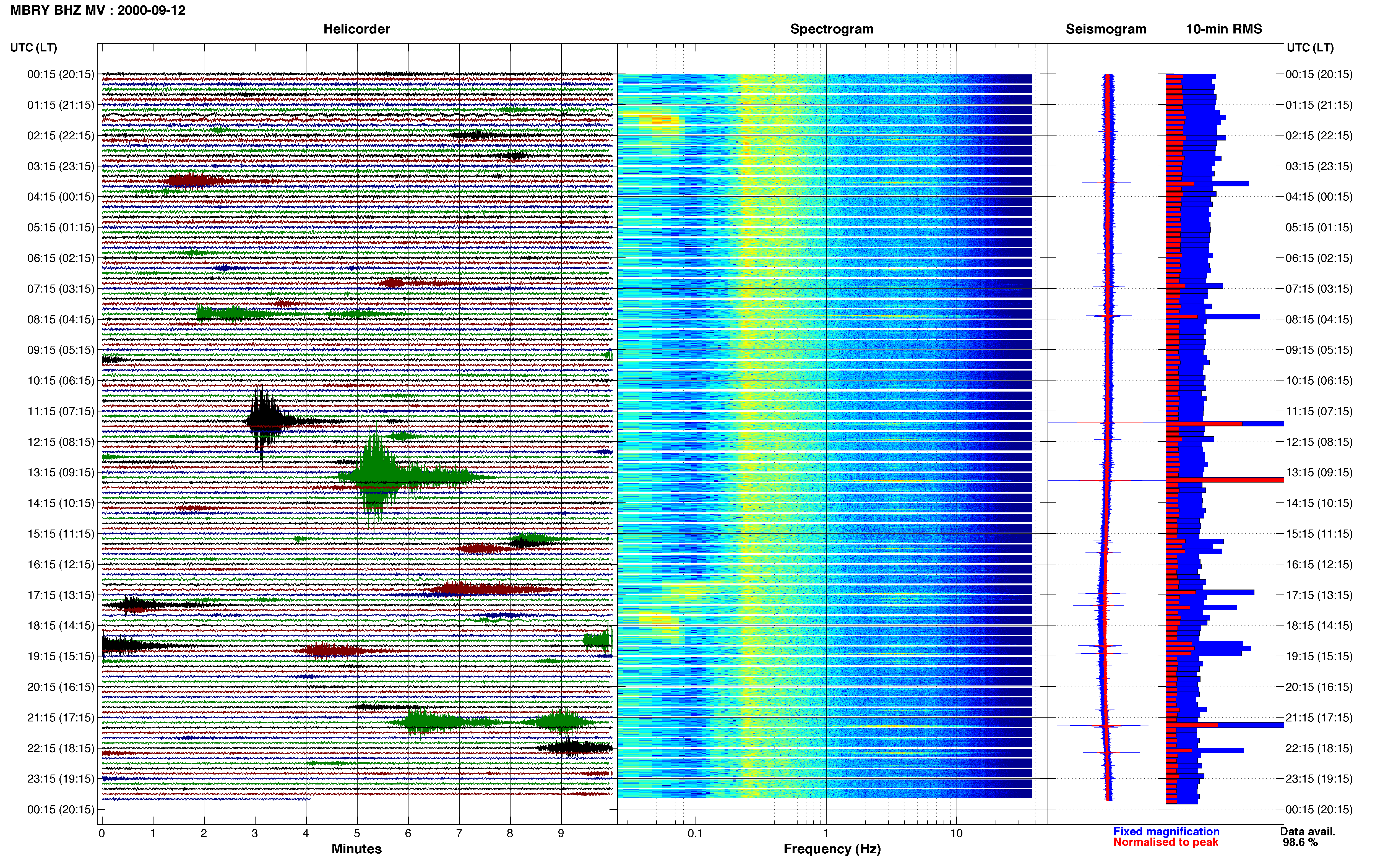Click the left UTC (LT) axis label
The width and height of the screenshot is (1388, 868).
tap(34, 48)
